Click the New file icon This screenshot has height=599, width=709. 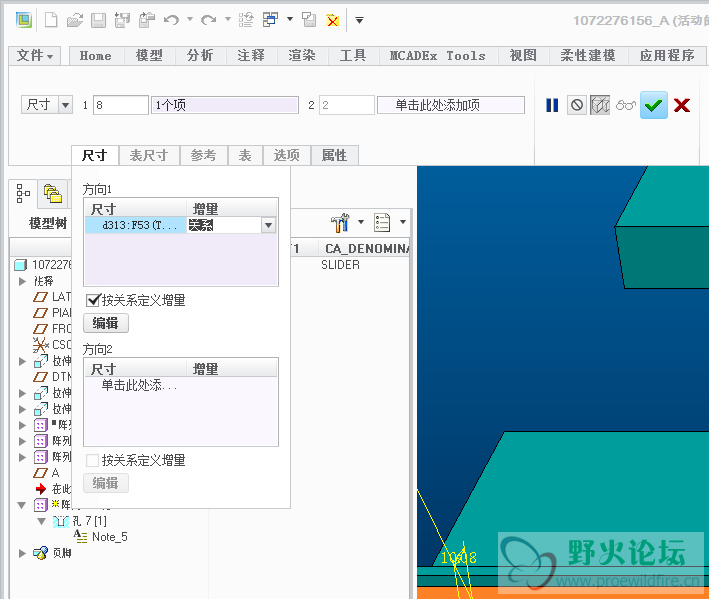tap(51, 20)
